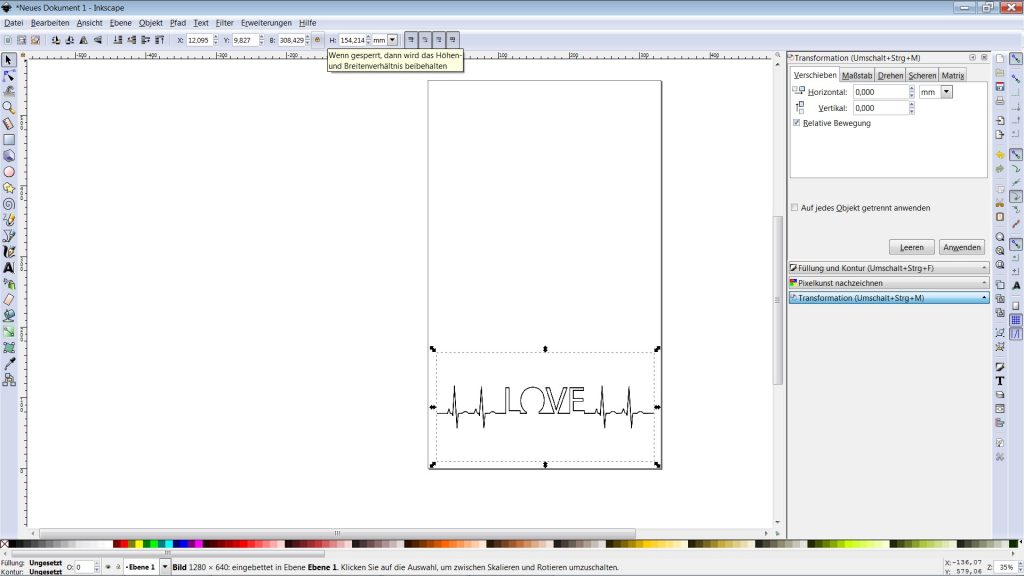
Task: Toggle the width-height ratio lock
Action: point(318,40)
